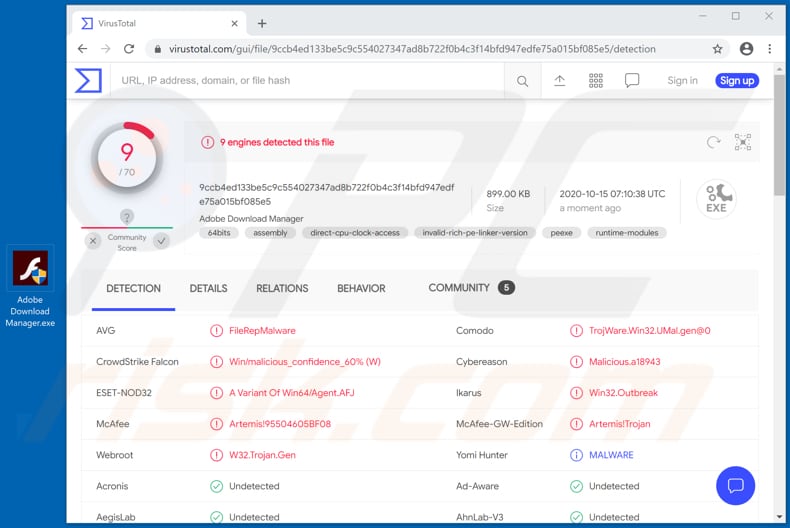Click the direct-cpu-clock-access tag
Viewport: 790px width, 528px height.
(355, 233)
